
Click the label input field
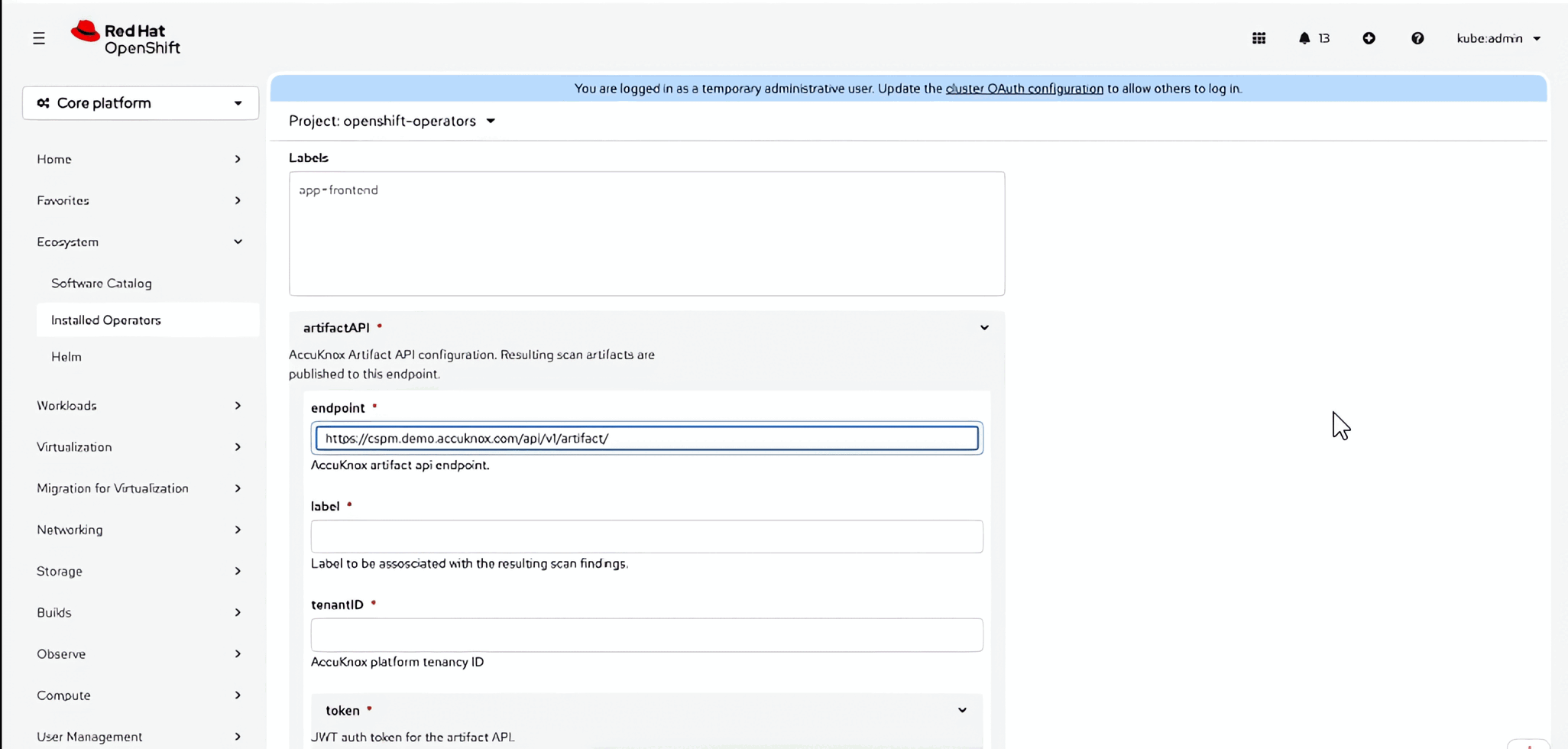coord(646,537)
